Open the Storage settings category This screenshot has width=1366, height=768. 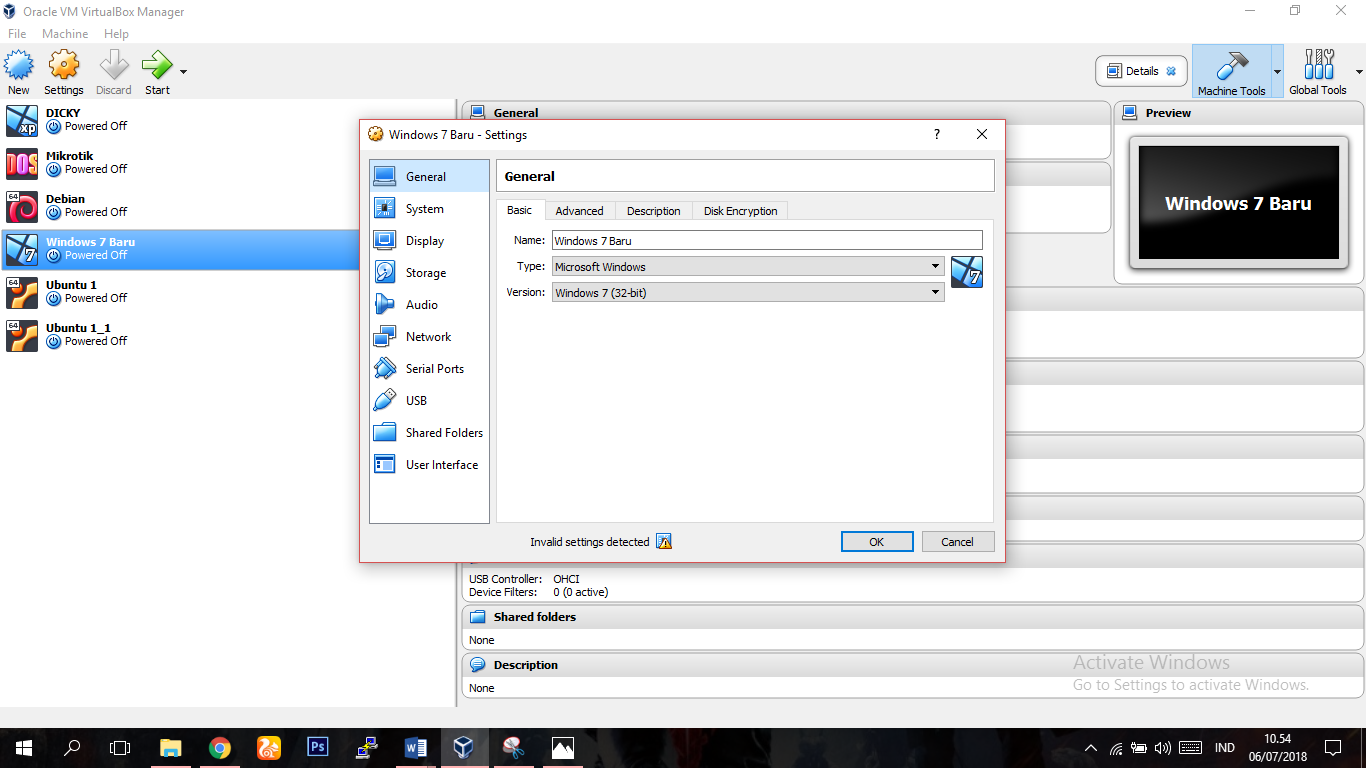[x=429, y=273]
